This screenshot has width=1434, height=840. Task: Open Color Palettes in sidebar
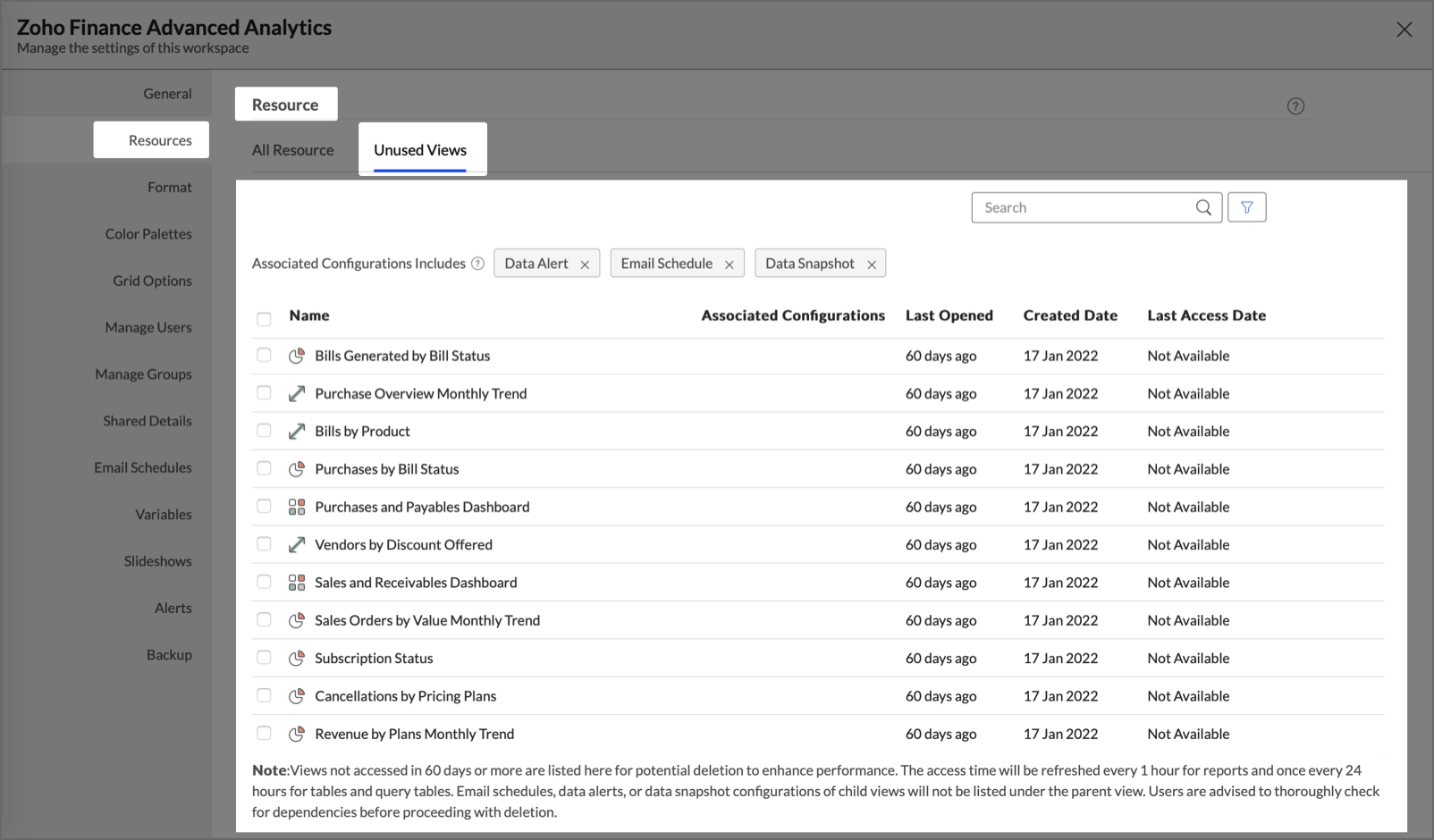coord(148,234)
